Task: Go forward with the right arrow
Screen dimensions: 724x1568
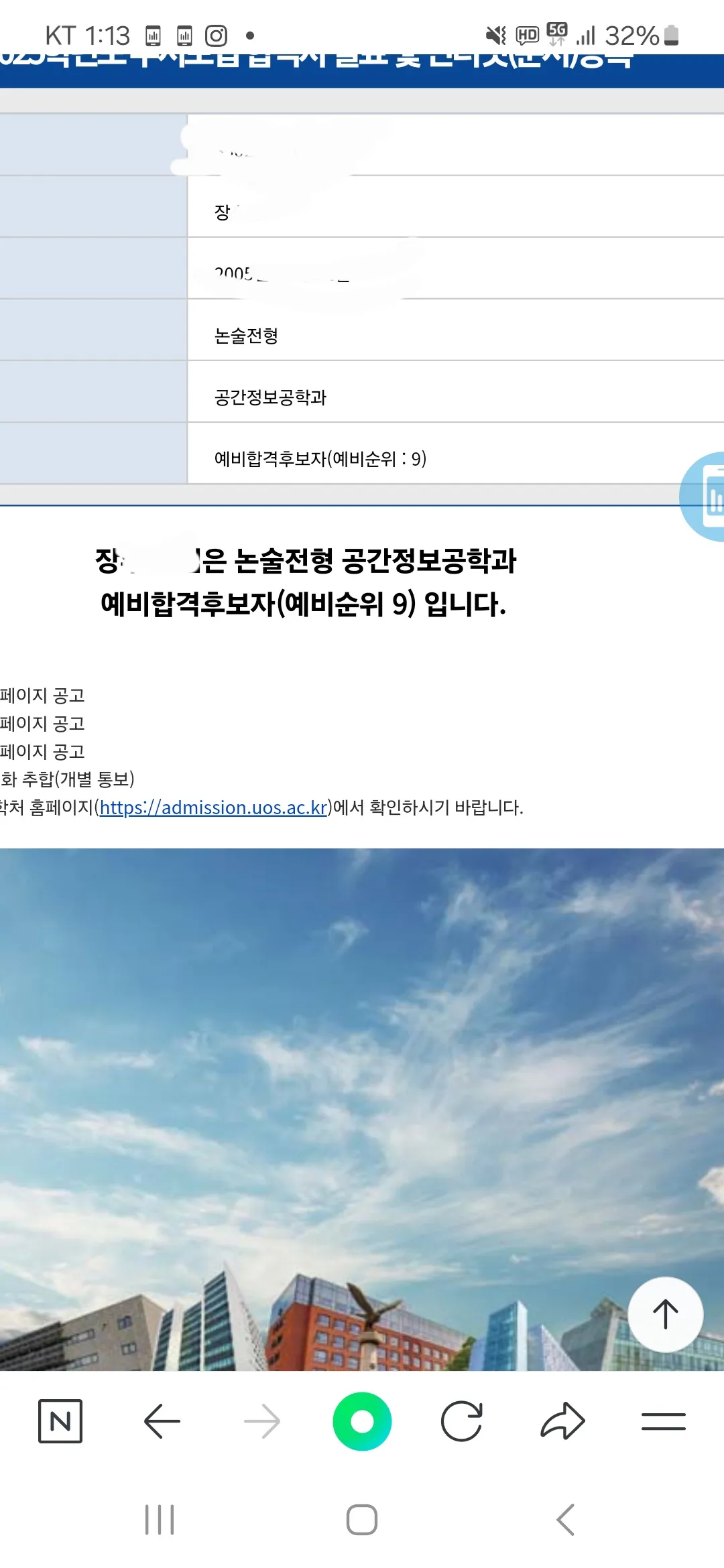Action: 262,1421
